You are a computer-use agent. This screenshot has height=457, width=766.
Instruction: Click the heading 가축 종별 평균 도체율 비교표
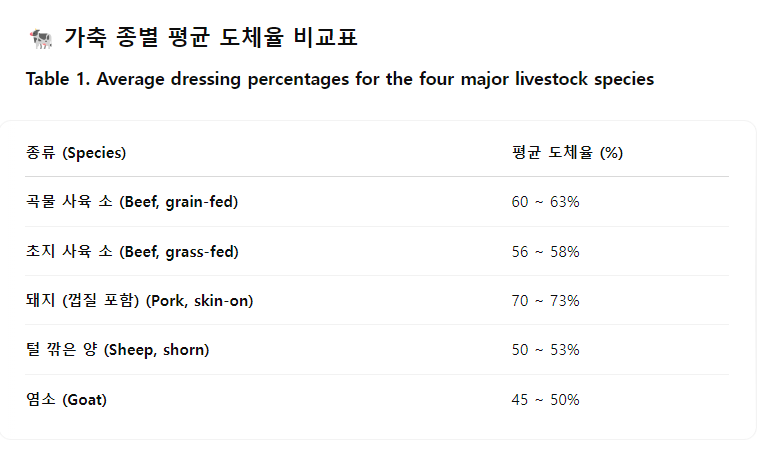211,38
